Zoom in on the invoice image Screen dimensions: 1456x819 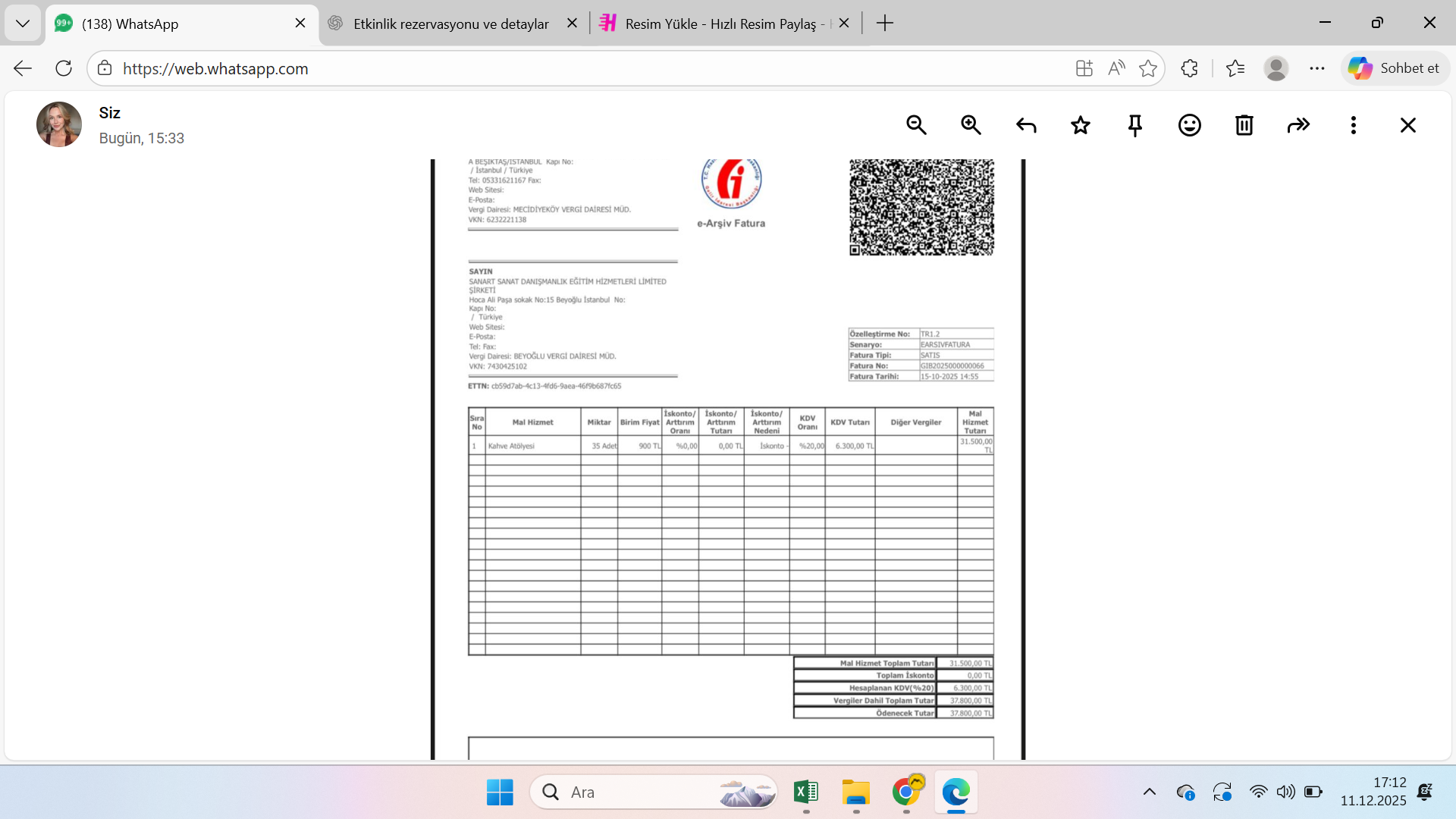click(971, 125)
